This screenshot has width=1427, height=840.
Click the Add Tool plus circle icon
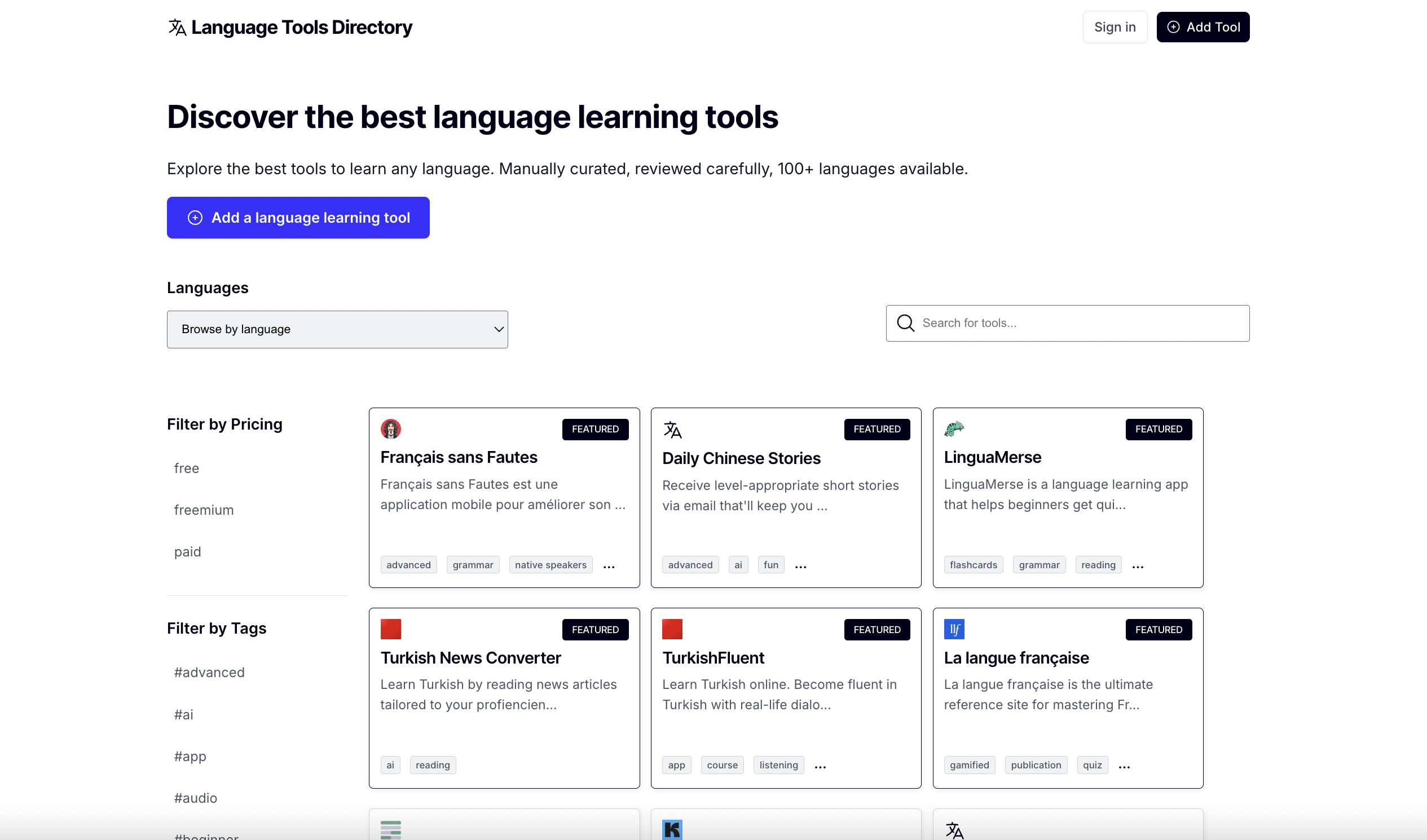pyautogui.click(x=1173, y=27)
